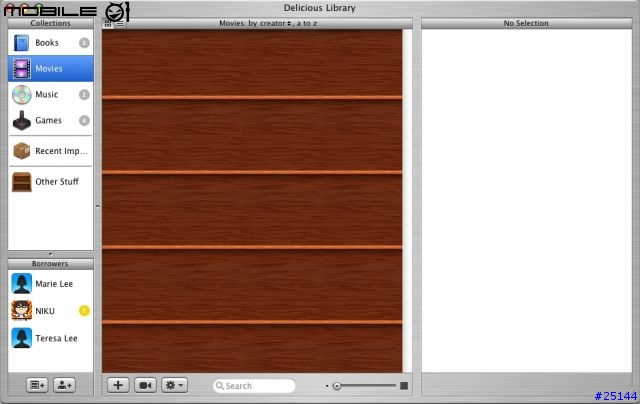Click the Games item count badge

point(84,120)
